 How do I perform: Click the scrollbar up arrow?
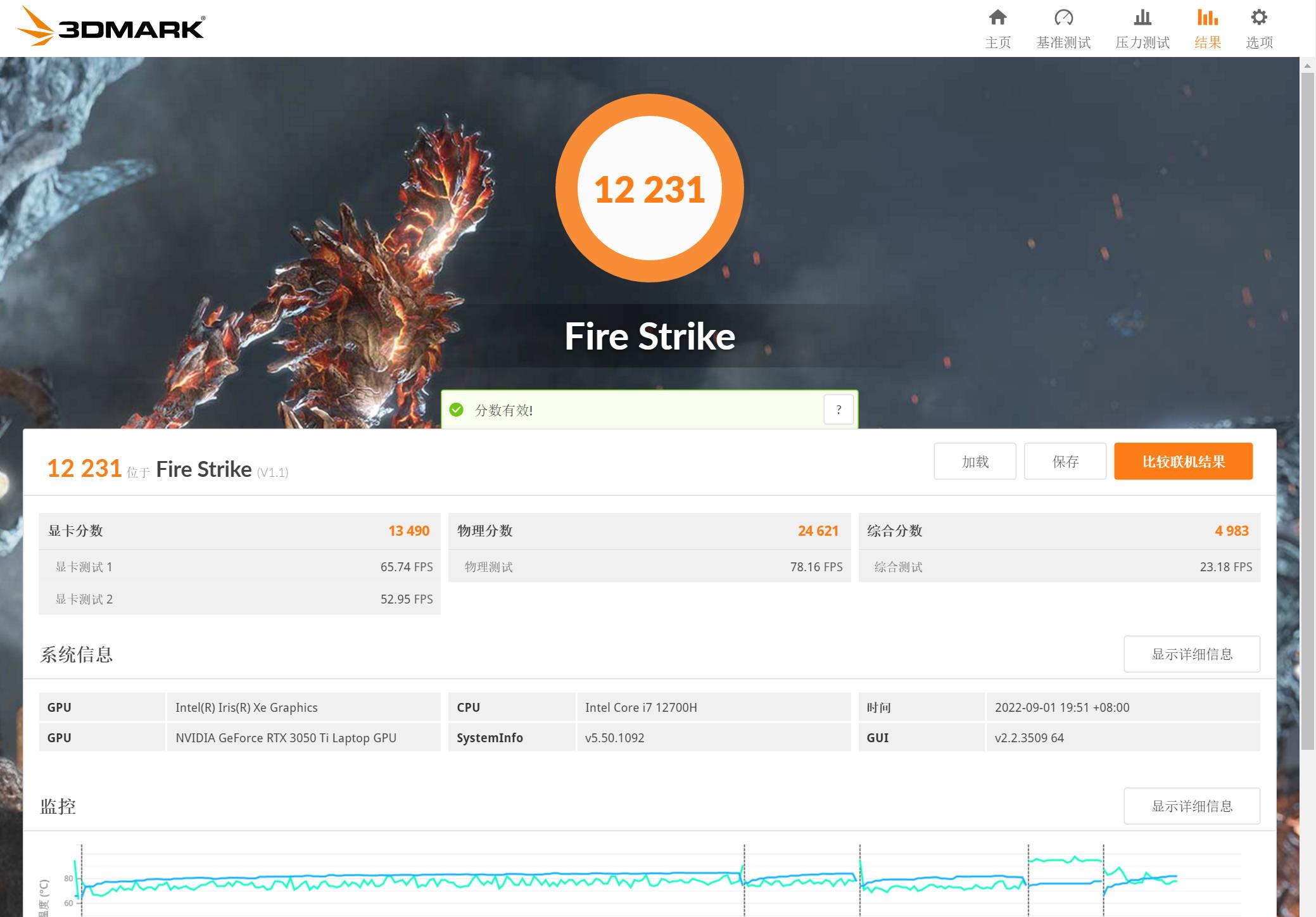[1308, 65]
